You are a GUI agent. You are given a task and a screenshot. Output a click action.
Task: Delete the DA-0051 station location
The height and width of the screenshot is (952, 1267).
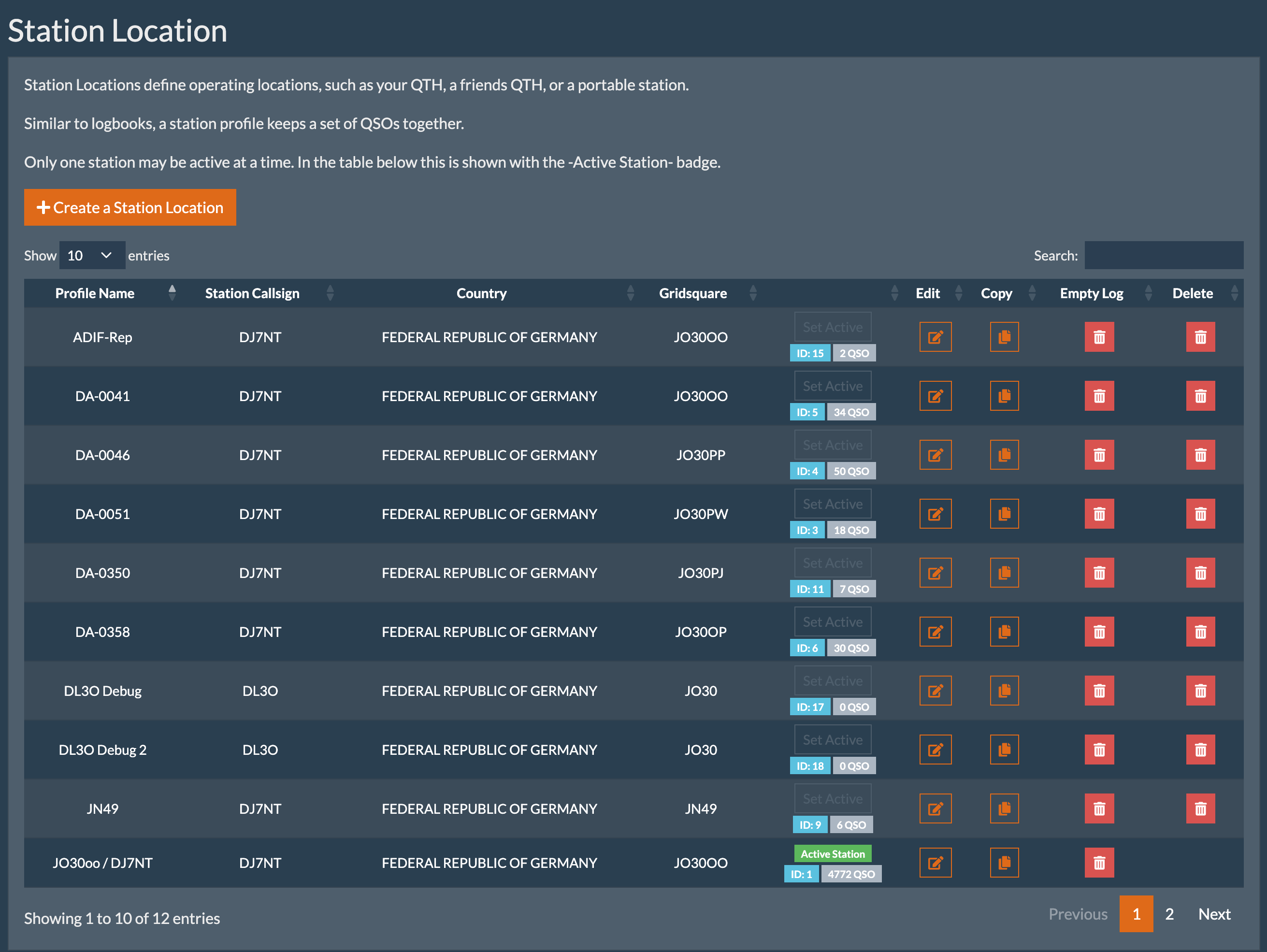[x=1200, y=514]
